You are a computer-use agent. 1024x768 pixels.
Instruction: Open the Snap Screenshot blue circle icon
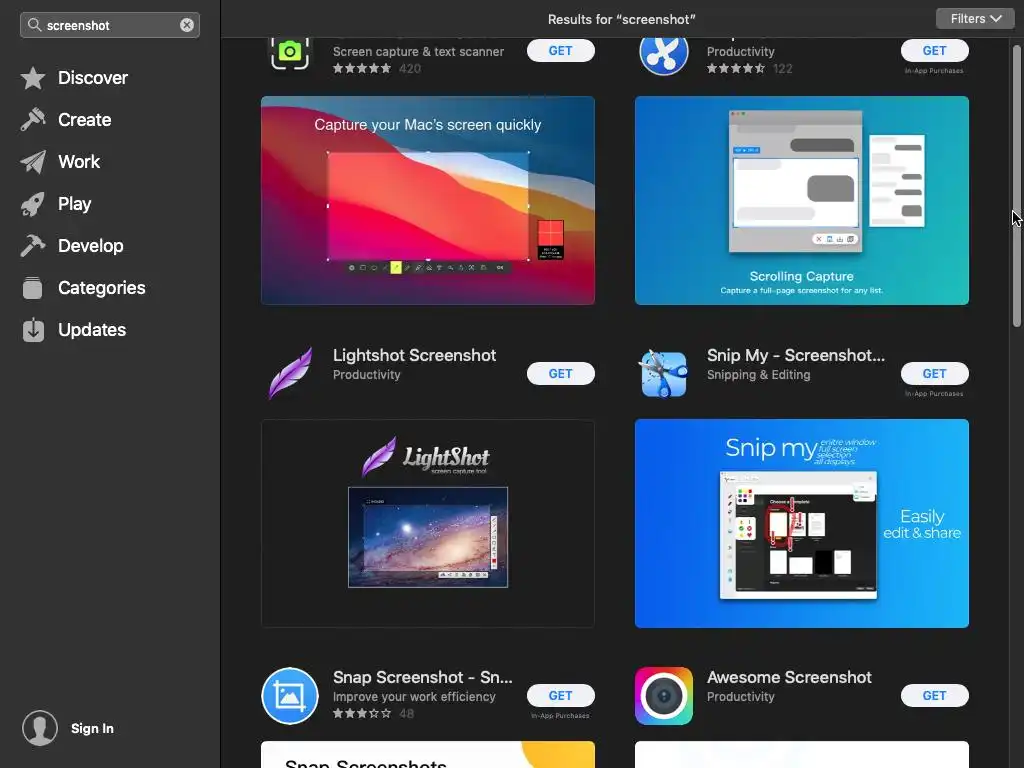click(290, 696)
